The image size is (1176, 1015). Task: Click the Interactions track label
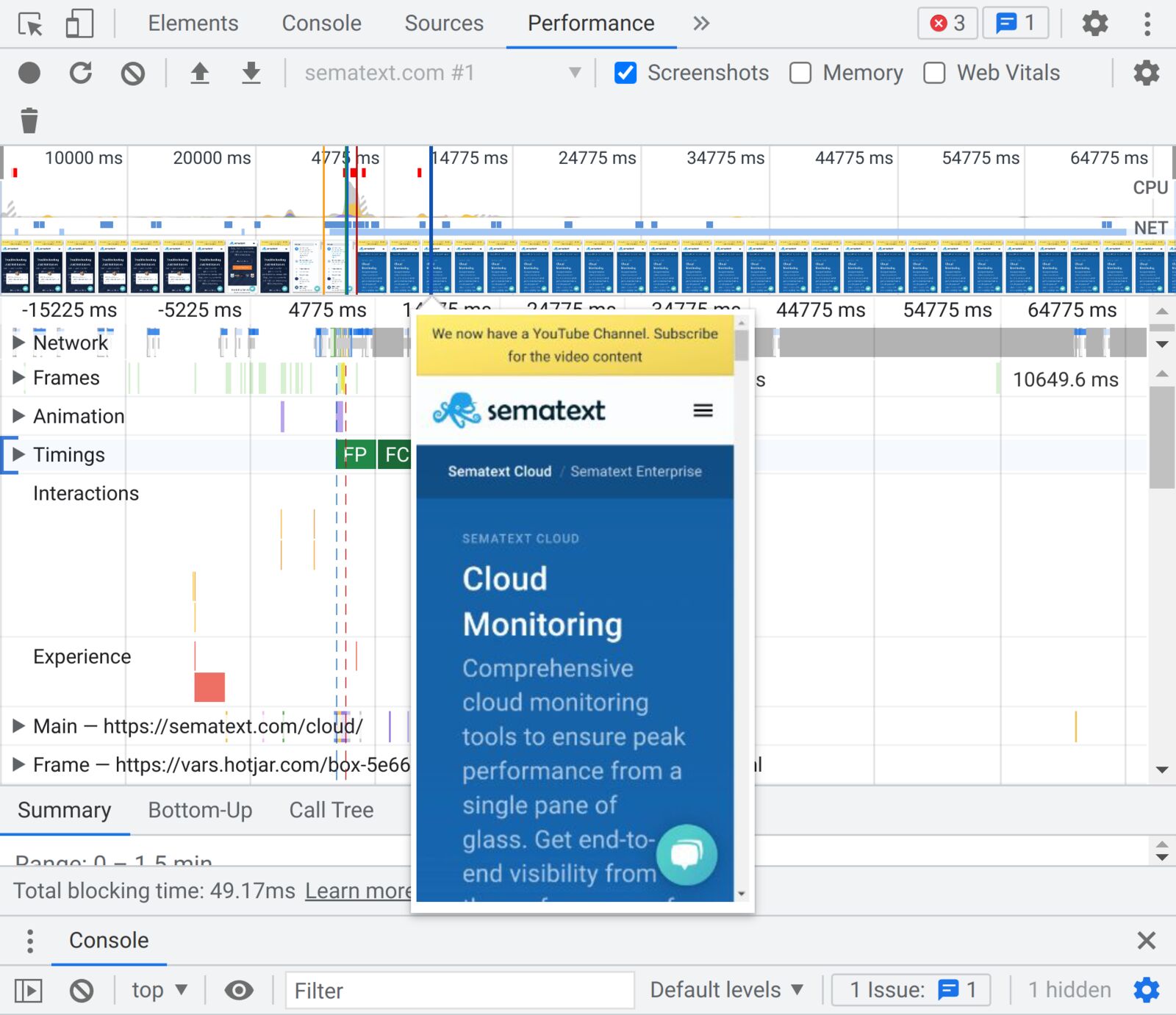[x=86, y=493]
